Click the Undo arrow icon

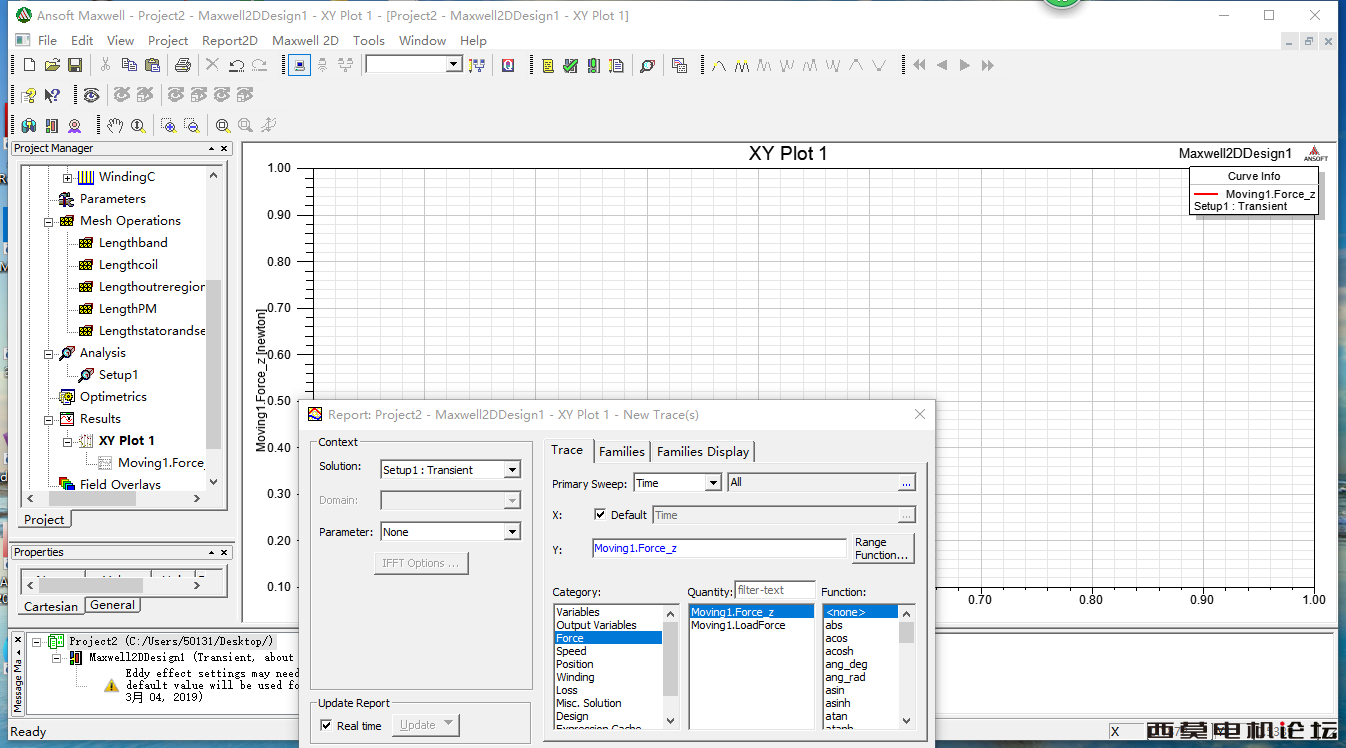237,65
